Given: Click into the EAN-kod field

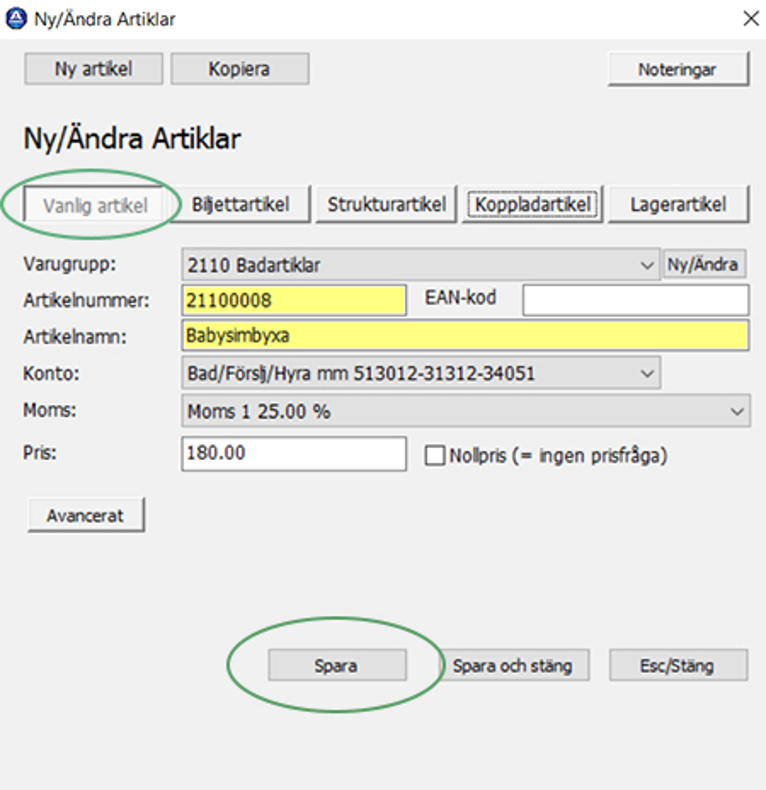Looking at the screenshot, I should [x=636, y=300].
